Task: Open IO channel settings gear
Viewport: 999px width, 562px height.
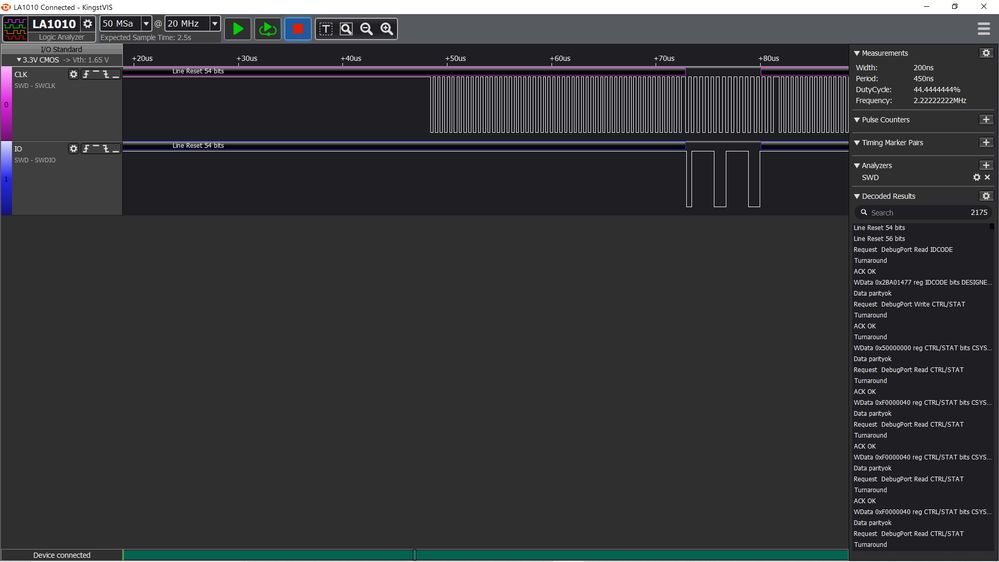Action: 73,148
